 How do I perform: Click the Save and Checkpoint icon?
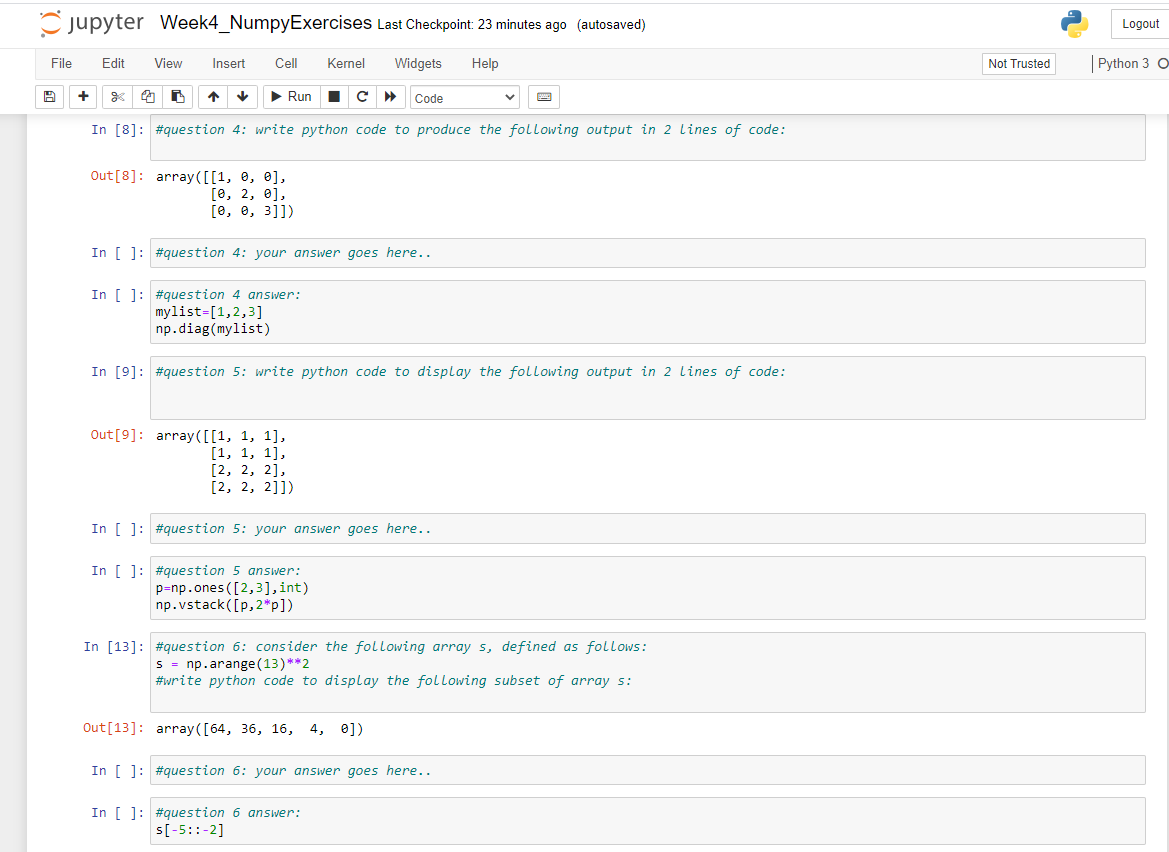point(49,97)
